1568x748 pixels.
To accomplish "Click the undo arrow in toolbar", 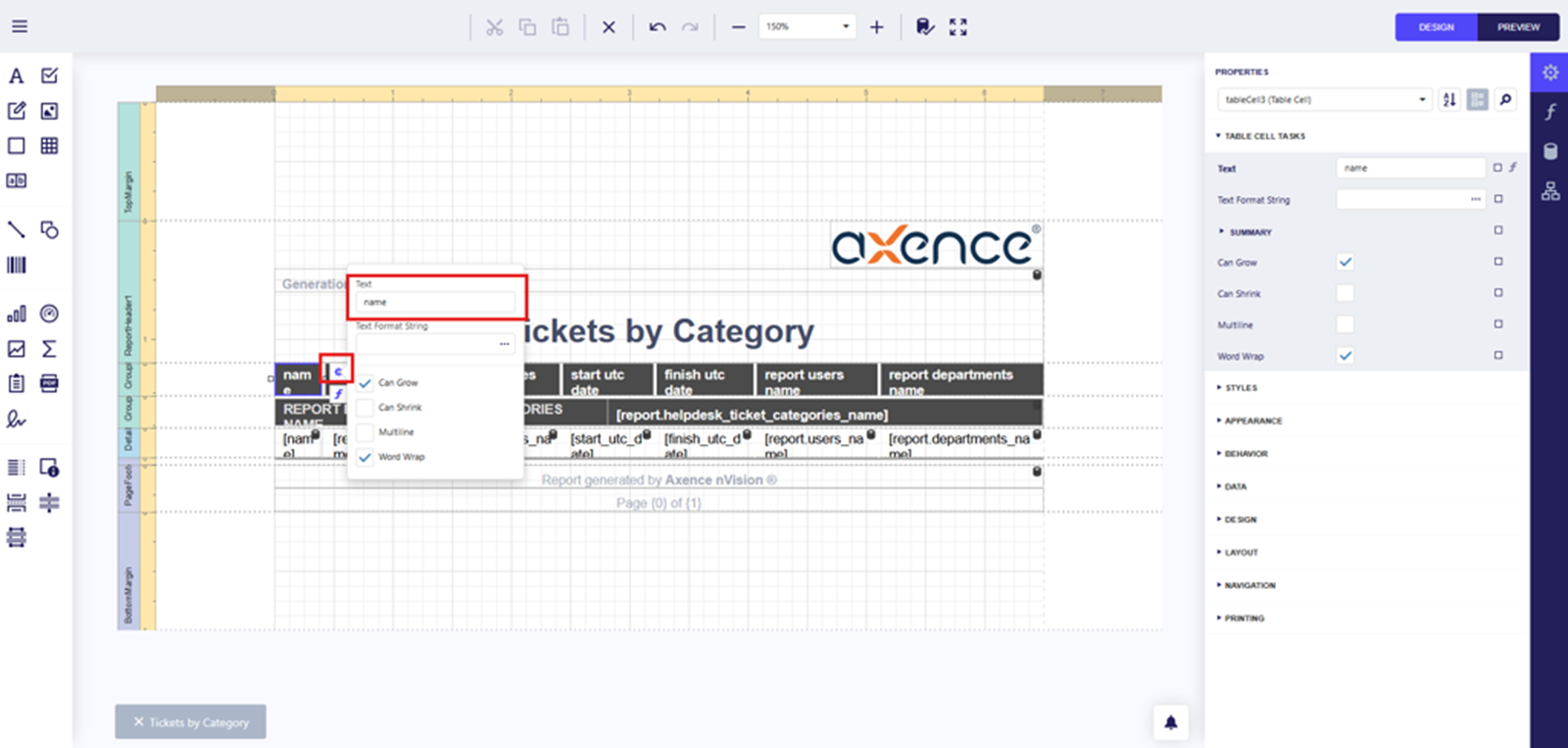I will [x=658, y=27].
